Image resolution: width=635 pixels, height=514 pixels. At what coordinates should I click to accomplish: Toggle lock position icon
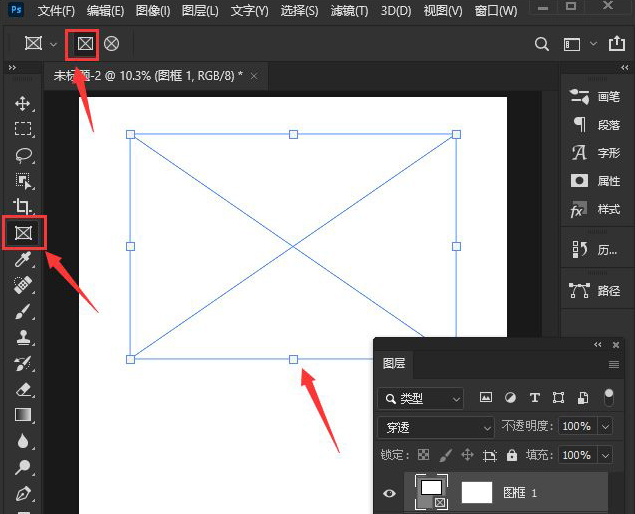pyautogui.click(x=467, y=455)
